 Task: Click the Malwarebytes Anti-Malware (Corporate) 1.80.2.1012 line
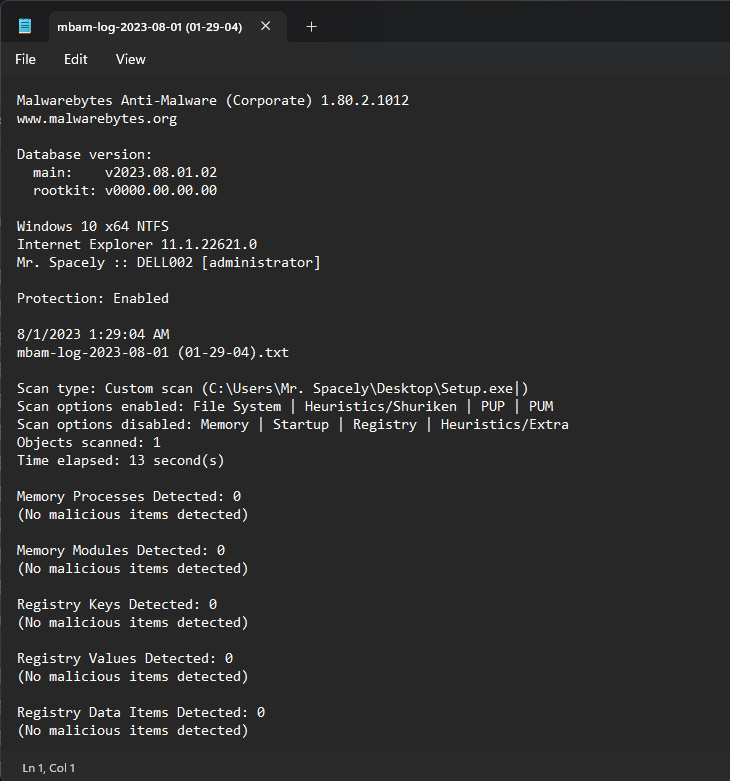point(213,101)
